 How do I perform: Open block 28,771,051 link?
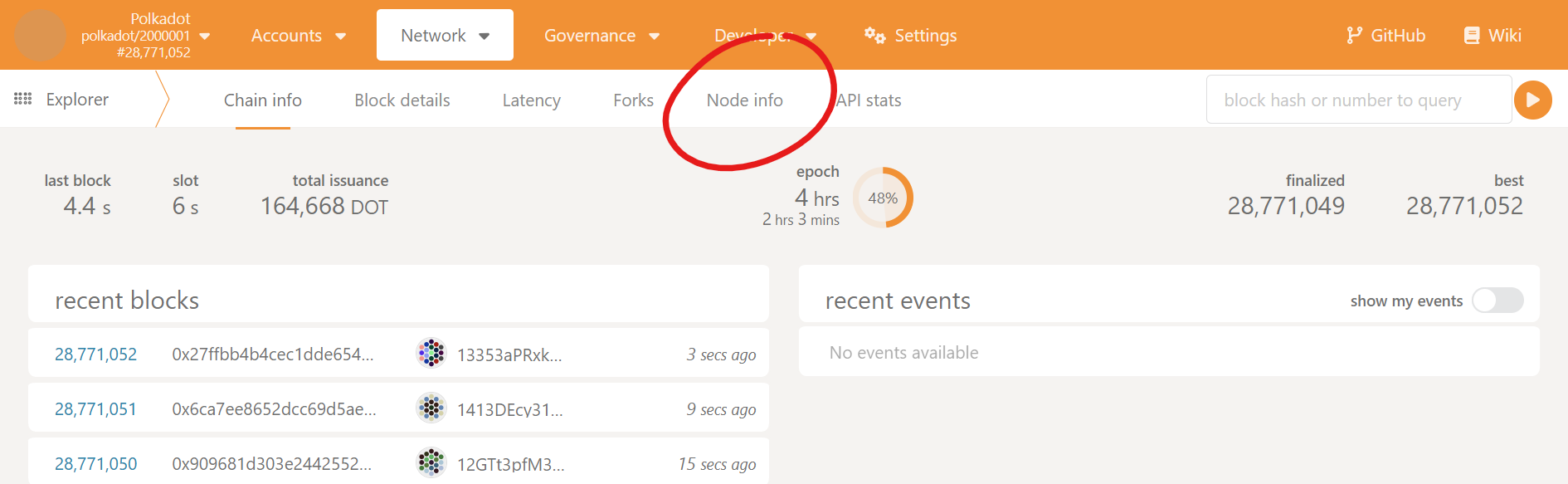(x=95, y=409)
